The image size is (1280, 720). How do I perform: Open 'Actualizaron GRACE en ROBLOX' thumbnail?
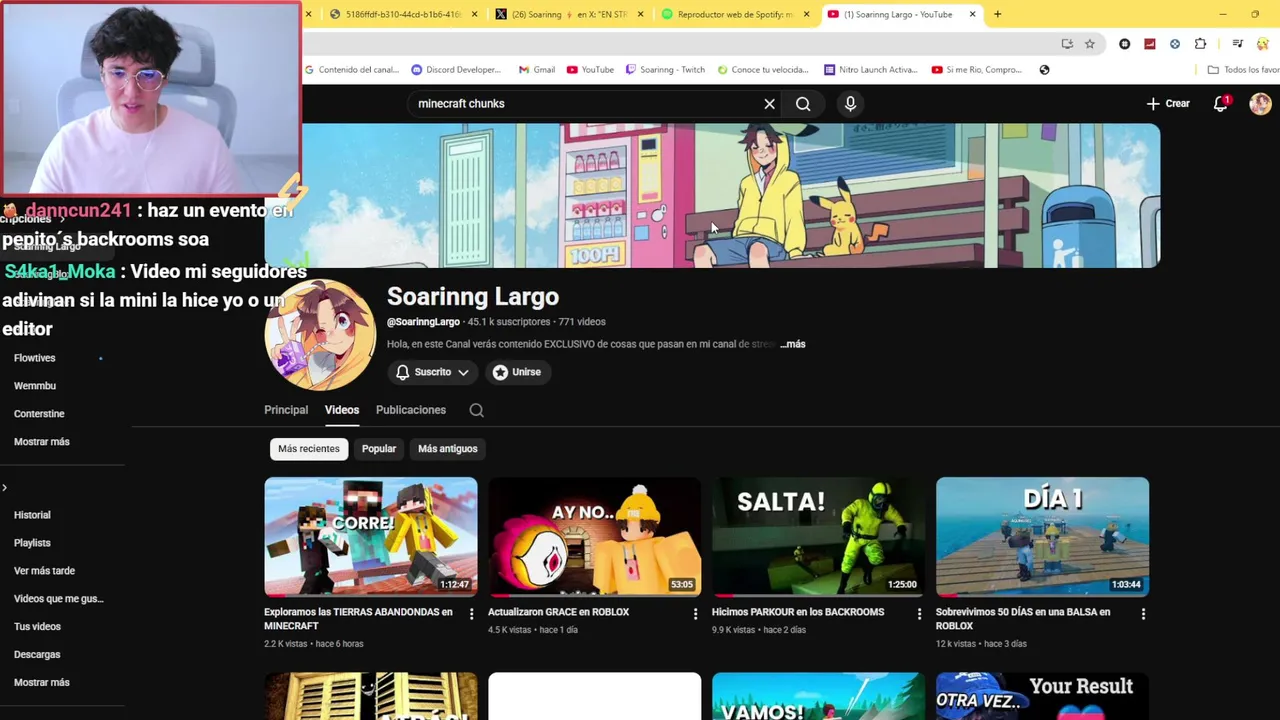pyautogui.click(x=595, y=537)
